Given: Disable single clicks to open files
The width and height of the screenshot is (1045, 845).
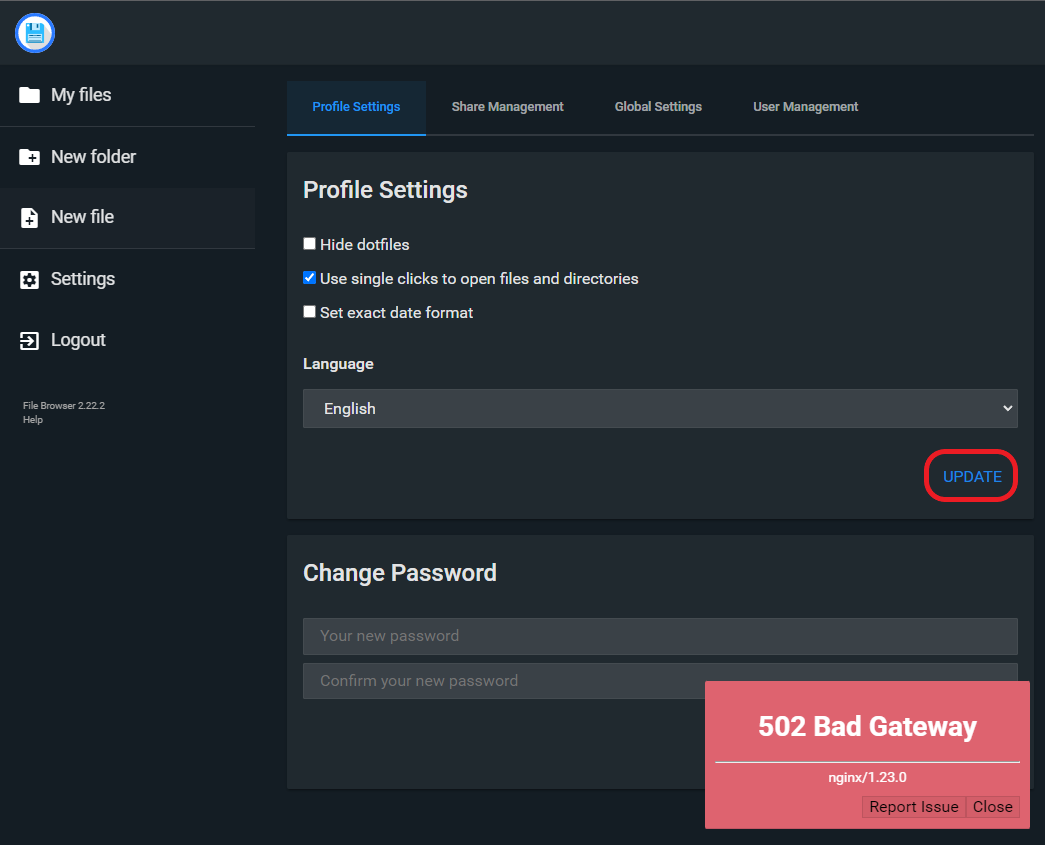Looking at the screenshot, I should tap(310, 277).
